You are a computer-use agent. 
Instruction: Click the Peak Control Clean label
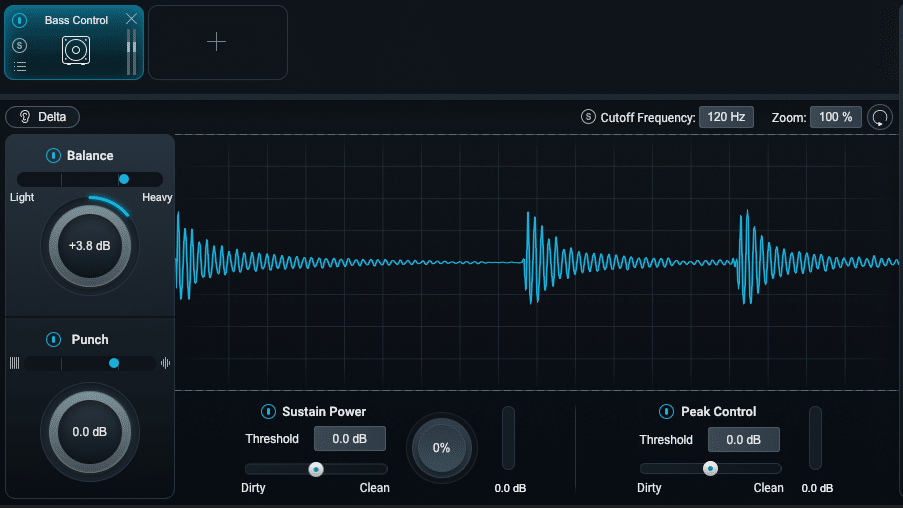click(768, 488)
